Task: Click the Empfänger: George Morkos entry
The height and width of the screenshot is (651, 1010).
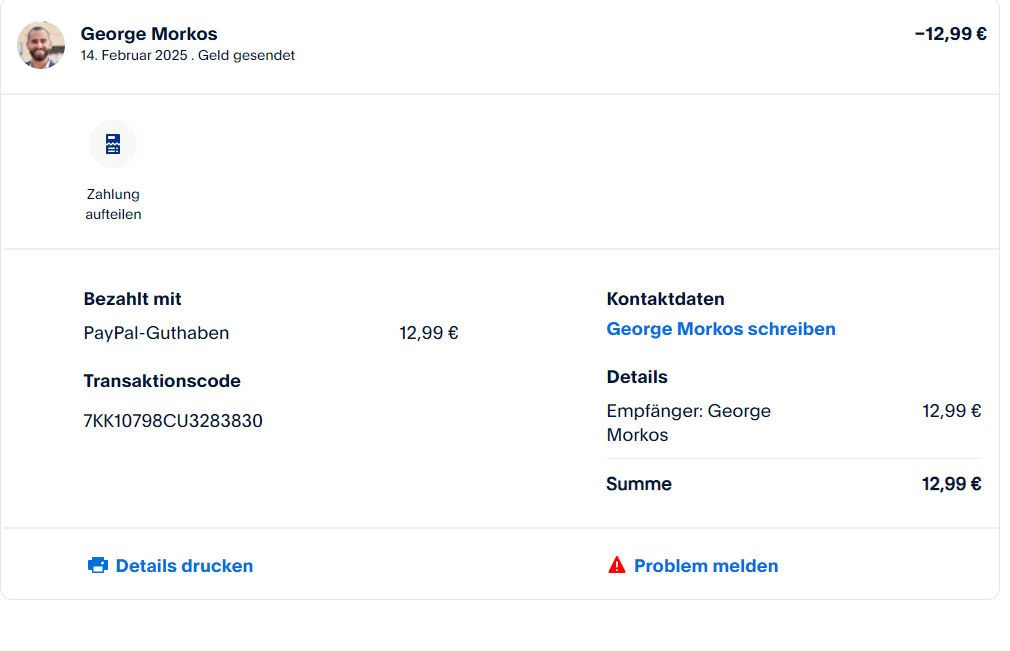Action: (x=688, y=423)
